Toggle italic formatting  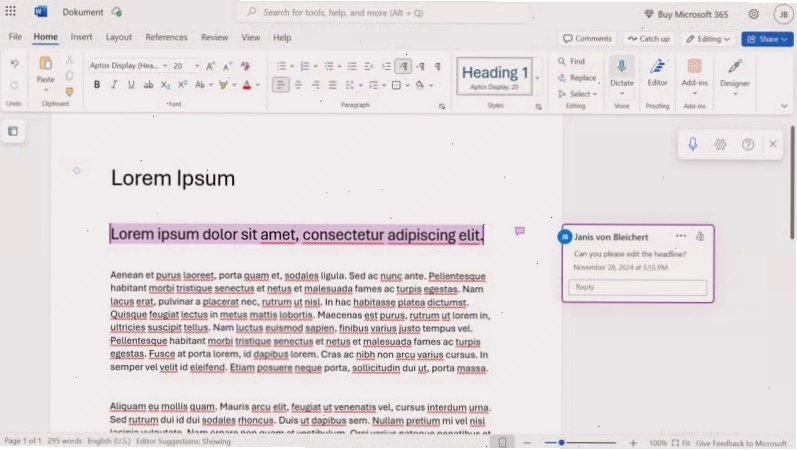[114, 85]
